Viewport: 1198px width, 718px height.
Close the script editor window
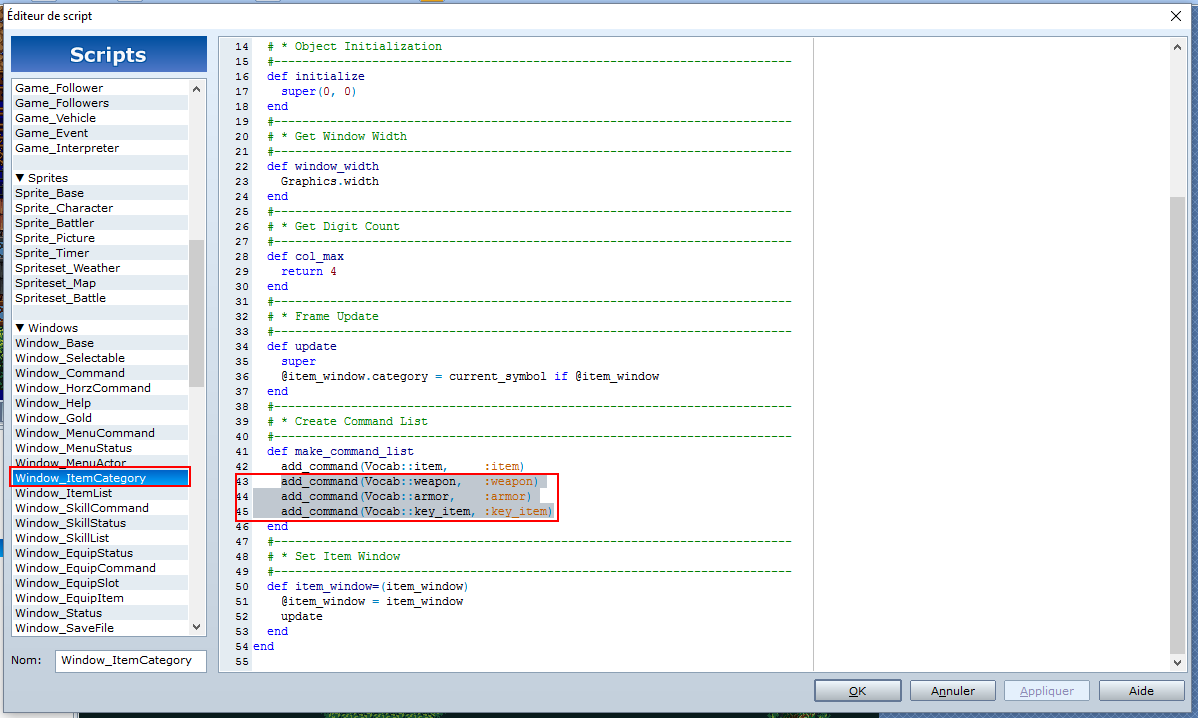point(1174,16)
